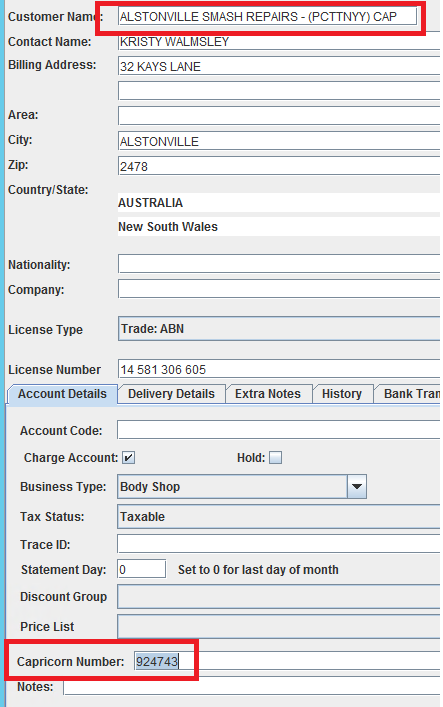Click the empty Account Code field
443x707 pixels.
coord(278,430)
